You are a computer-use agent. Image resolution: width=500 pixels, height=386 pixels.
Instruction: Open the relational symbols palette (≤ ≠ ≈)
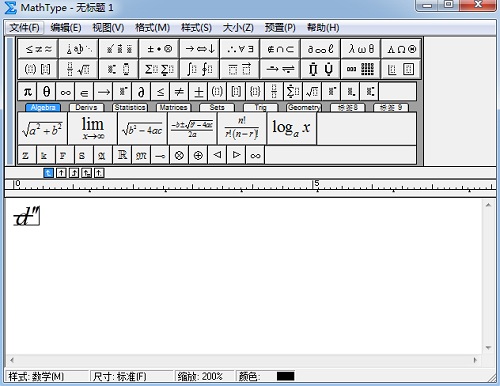click(38, 49)
